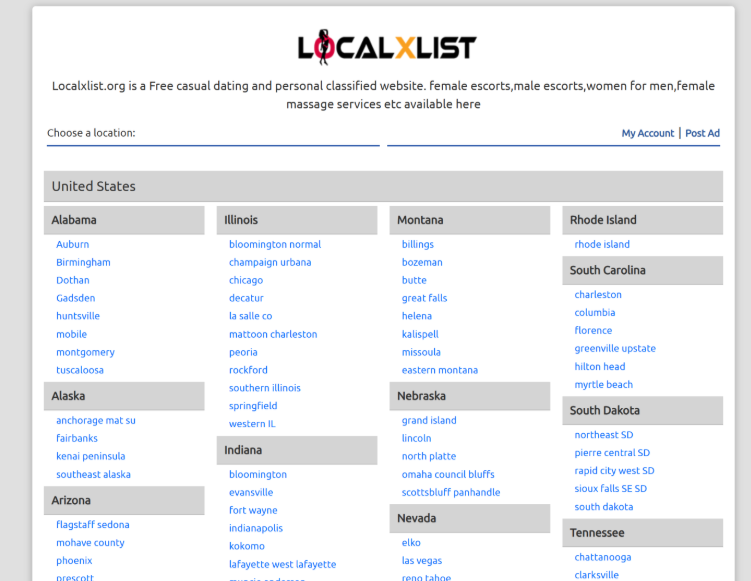This screenshot has height=581, width=751.
Task: Choose phoenix under Arizona
Action: pyautogui.click(x=74, y=561)
